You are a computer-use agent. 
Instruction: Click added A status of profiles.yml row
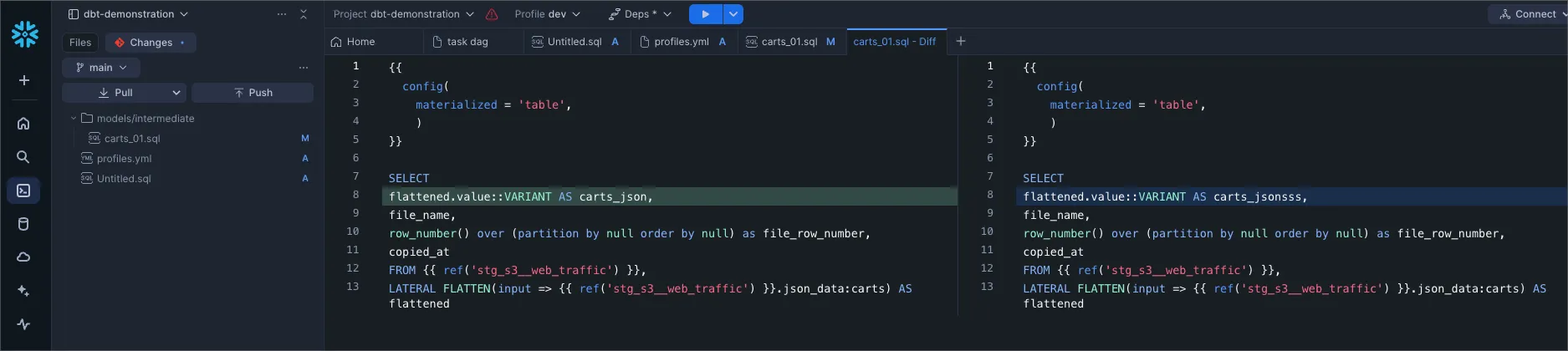pos(305,158)
